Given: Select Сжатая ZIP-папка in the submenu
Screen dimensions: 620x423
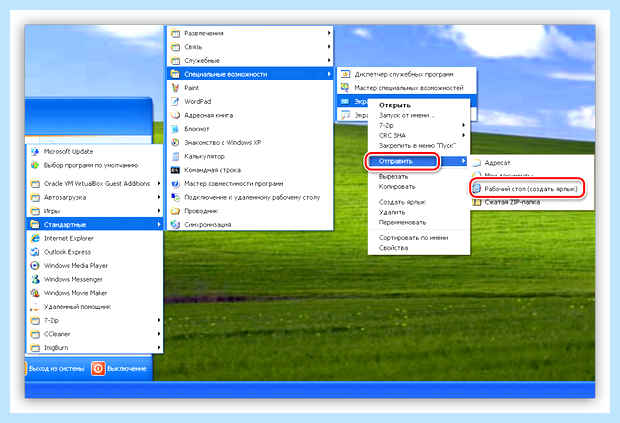Looking at the screenshot, I should 512,202.
